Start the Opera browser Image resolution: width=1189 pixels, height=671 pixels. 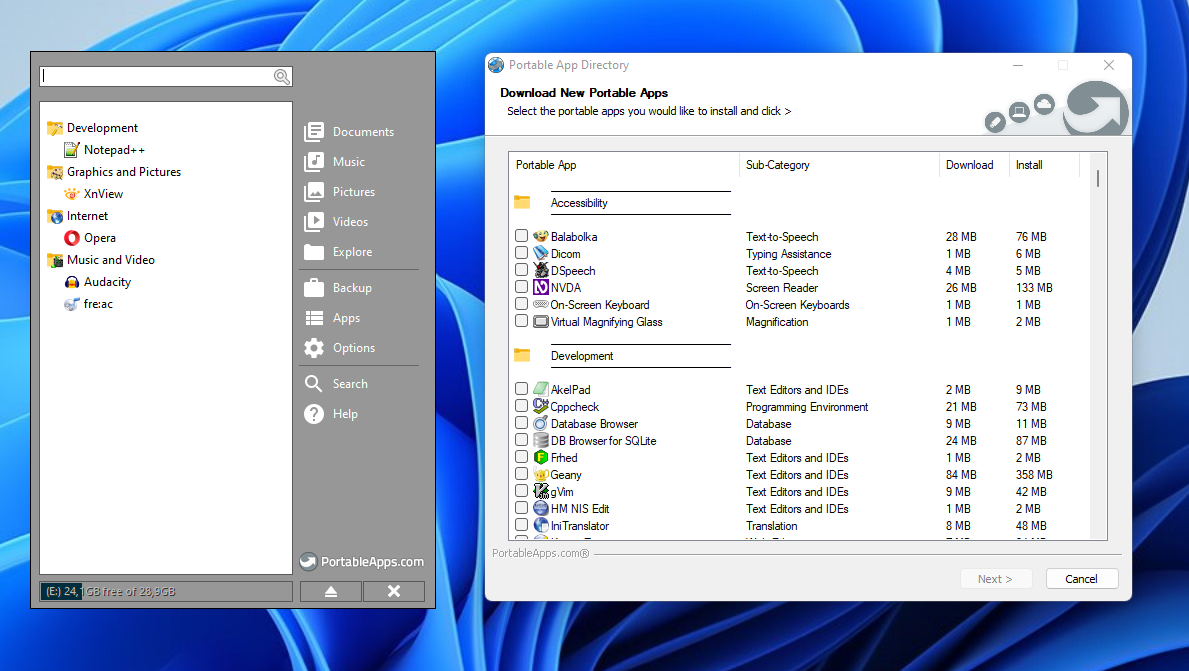click(x=99, y=238)
